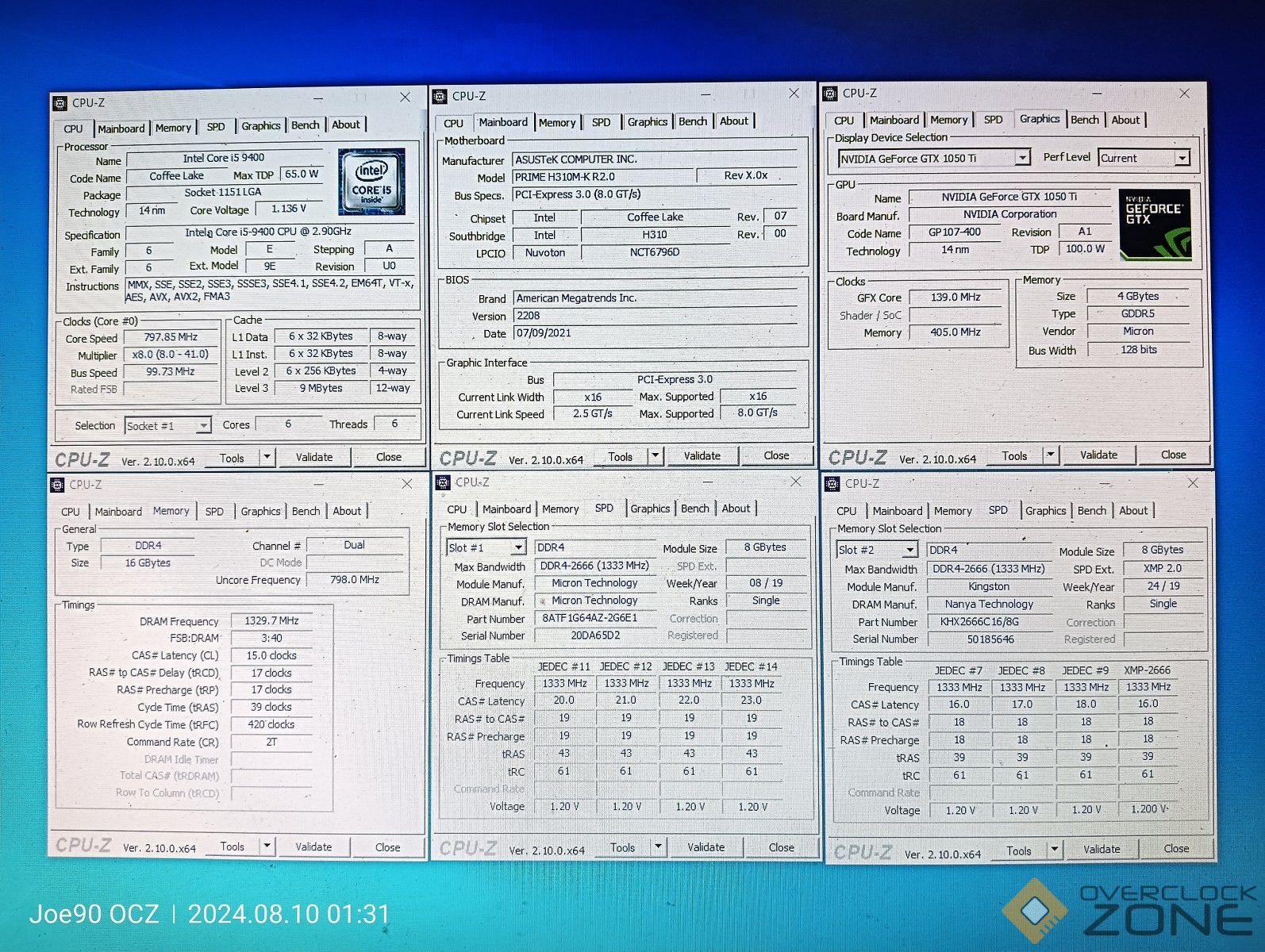Open the CPU tab in the ASUSTeK motherboard window

pos(453,123)
